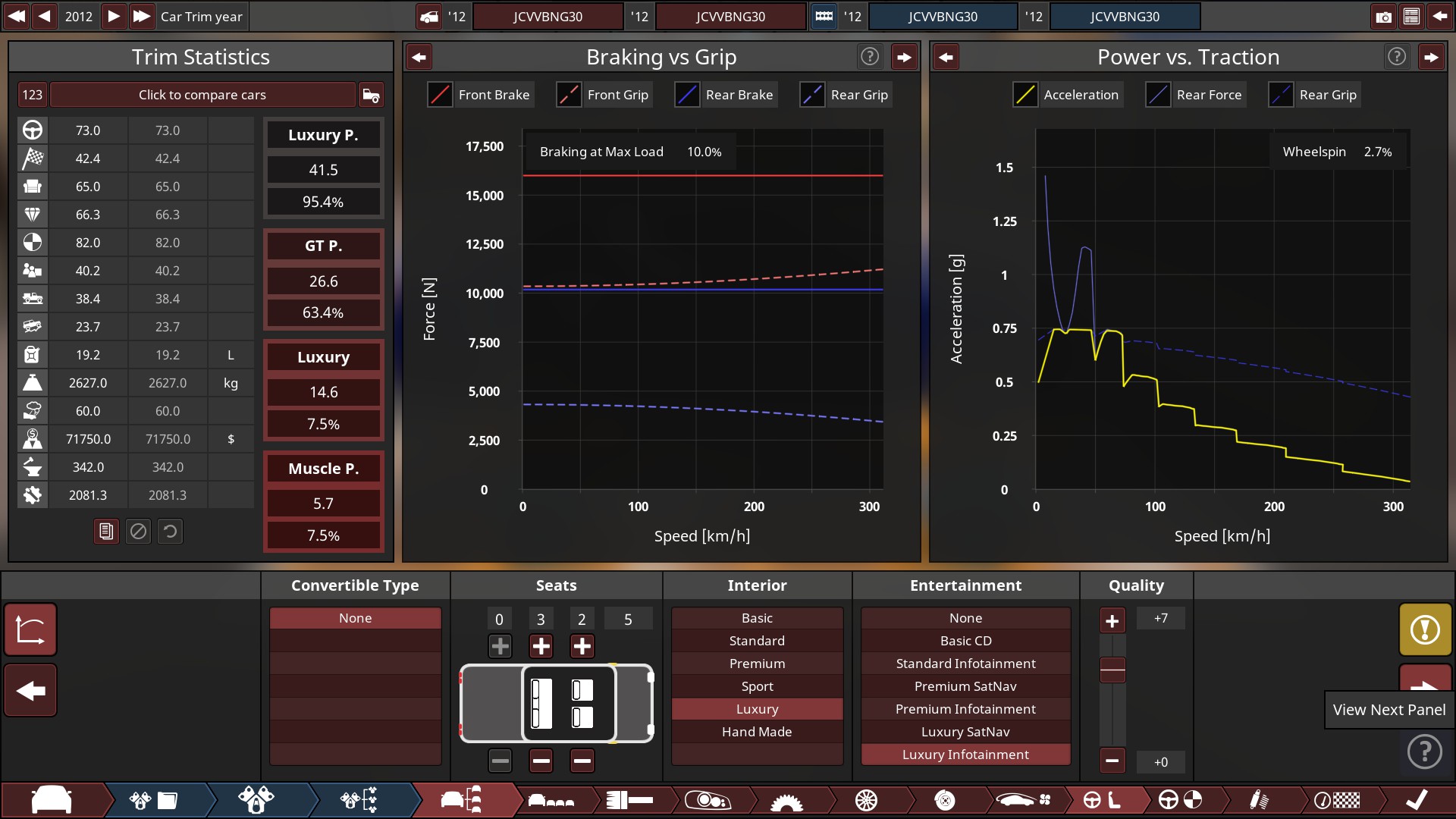The image size is (1456, 819).
Task: Open the Braking vs Grip help icon
Action: coord(870,56)
